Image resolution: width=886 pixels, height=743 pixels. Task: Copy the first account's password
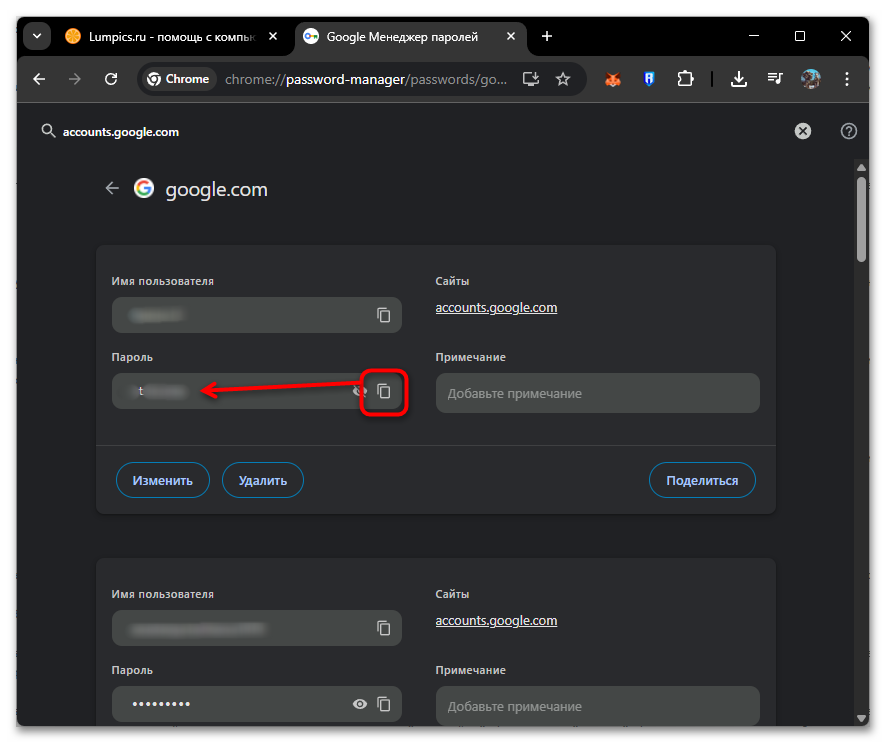[384, 391]
